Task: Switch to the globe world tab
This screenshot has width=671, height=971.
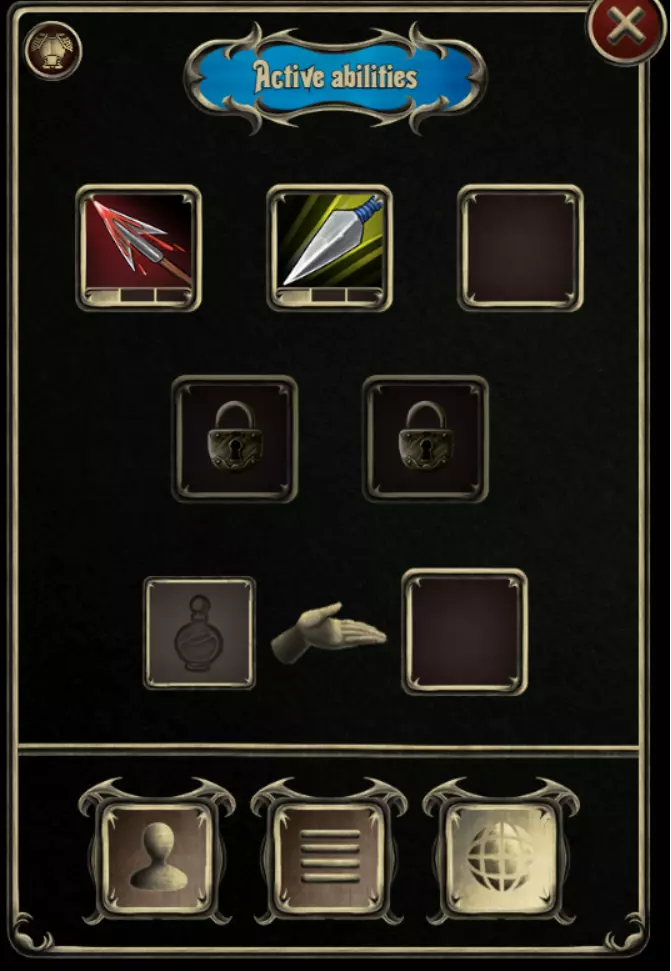Action: [x=501, y=858]
